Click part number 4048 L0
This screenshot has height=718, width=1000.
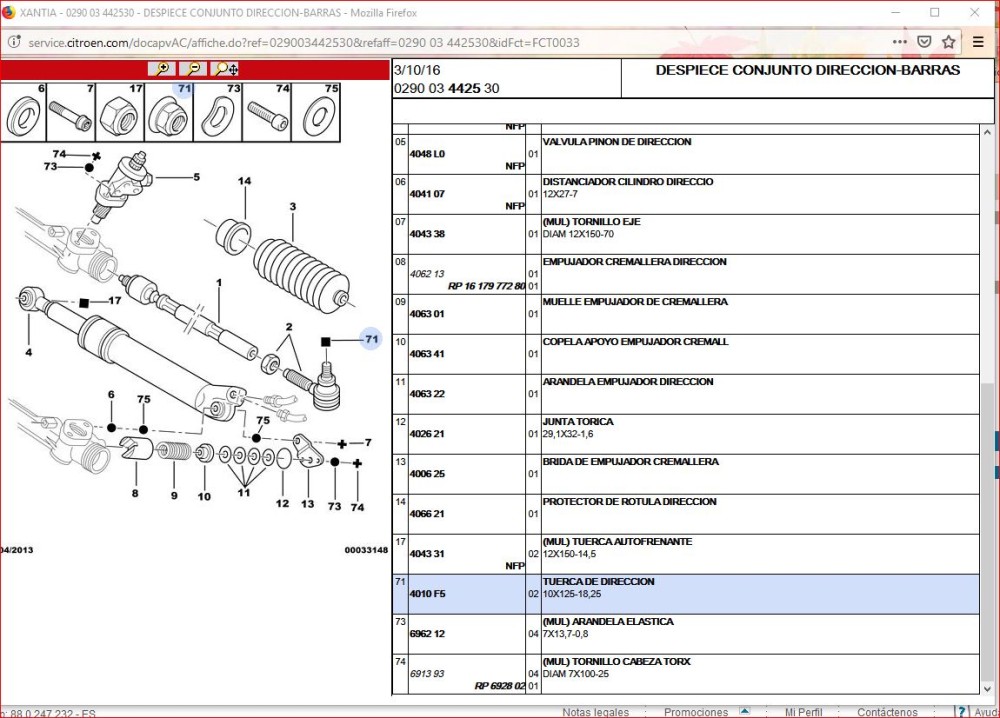(427, 154)
